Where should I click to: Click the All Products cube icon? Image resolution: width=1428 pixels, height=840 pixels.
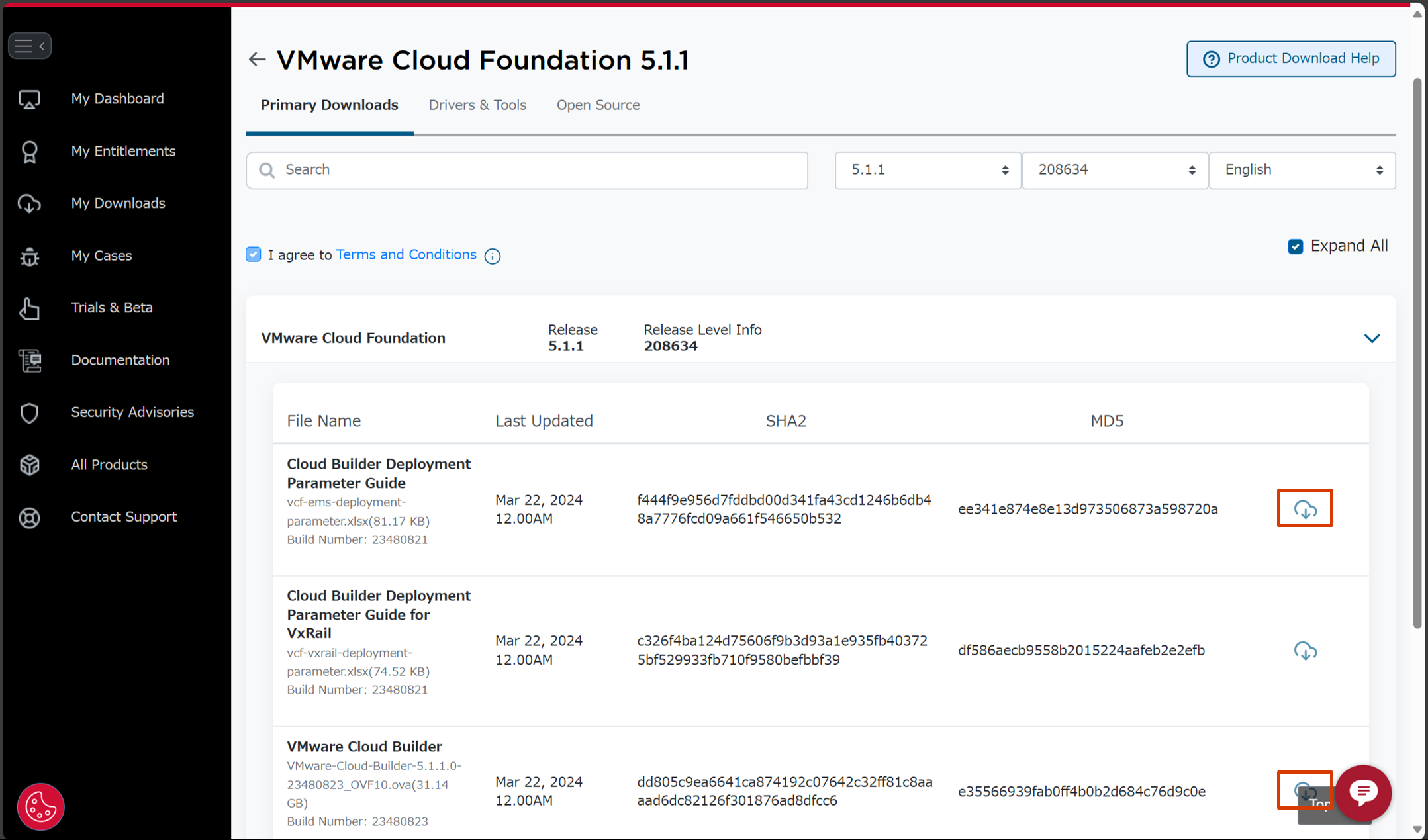point(29,465)
